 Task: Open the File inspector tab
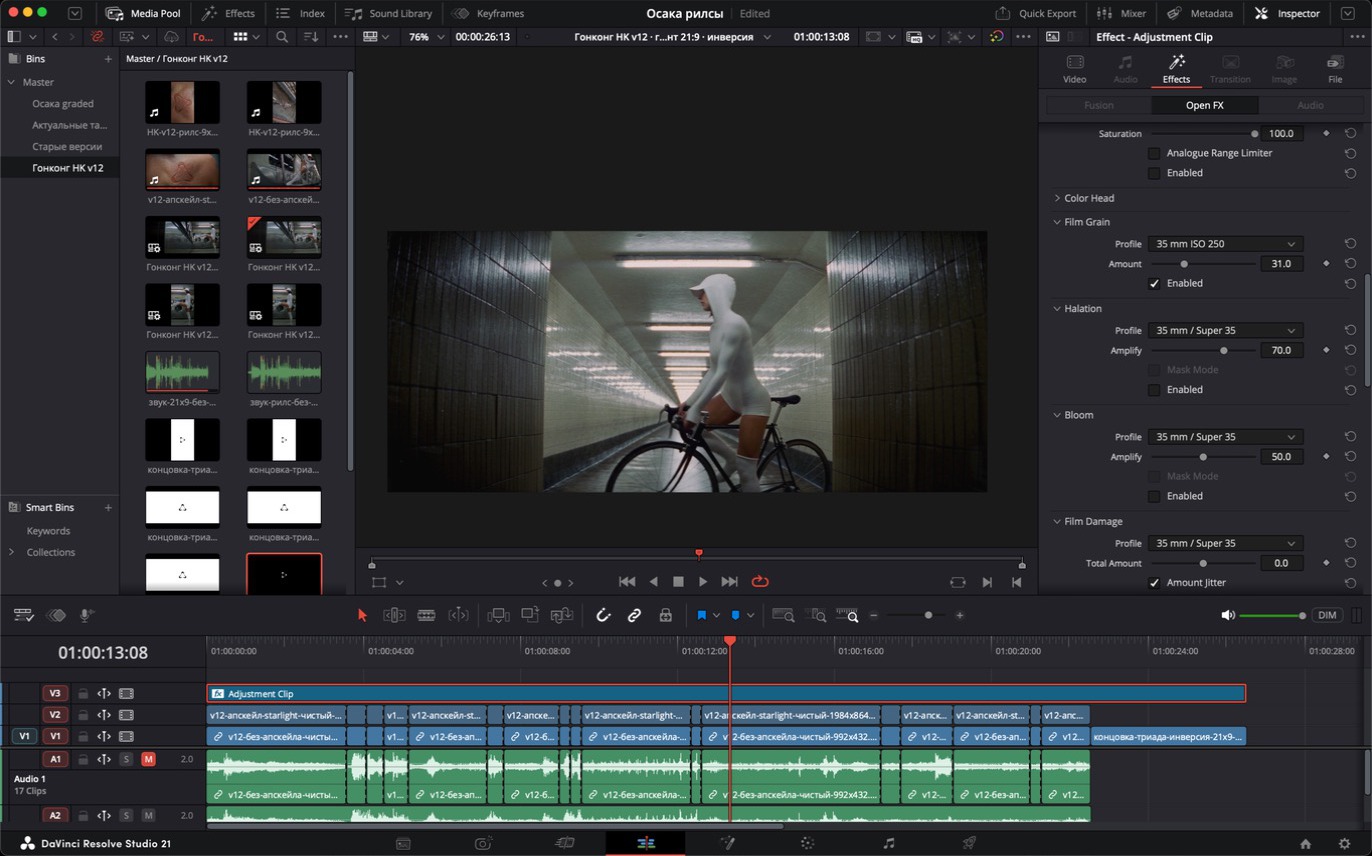coord(1335,69)
